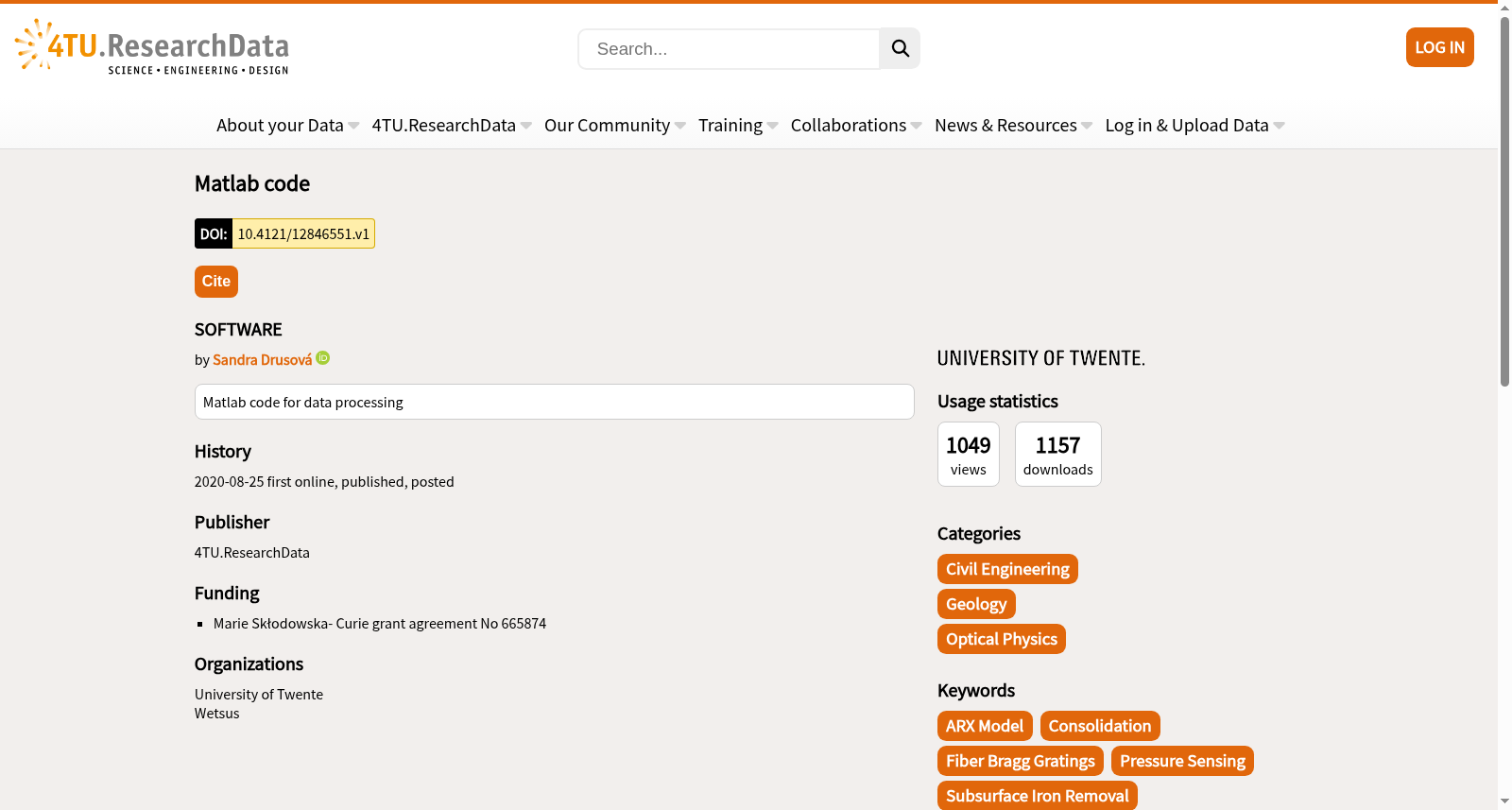Screen dimensions: 1512x810
Task: Click the Cite button
Action: click(x=216, y=282)
